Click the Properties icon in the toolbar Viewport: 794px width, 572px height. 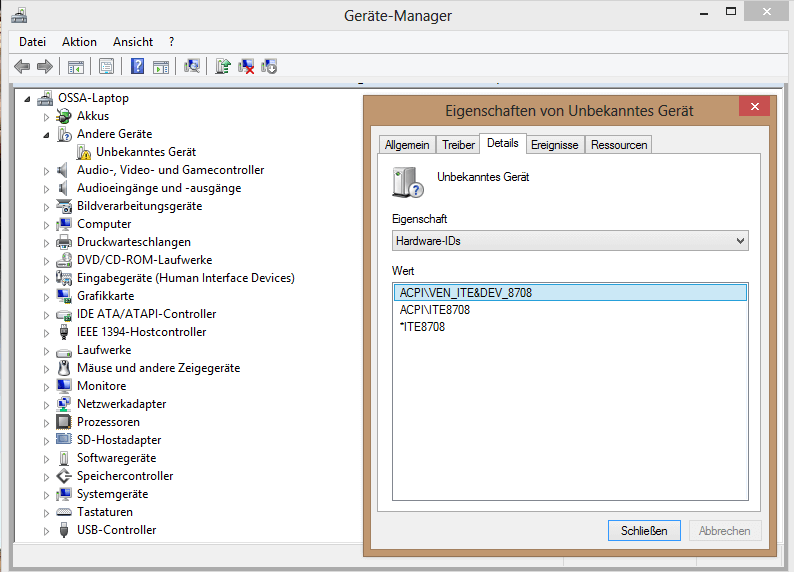105,66
